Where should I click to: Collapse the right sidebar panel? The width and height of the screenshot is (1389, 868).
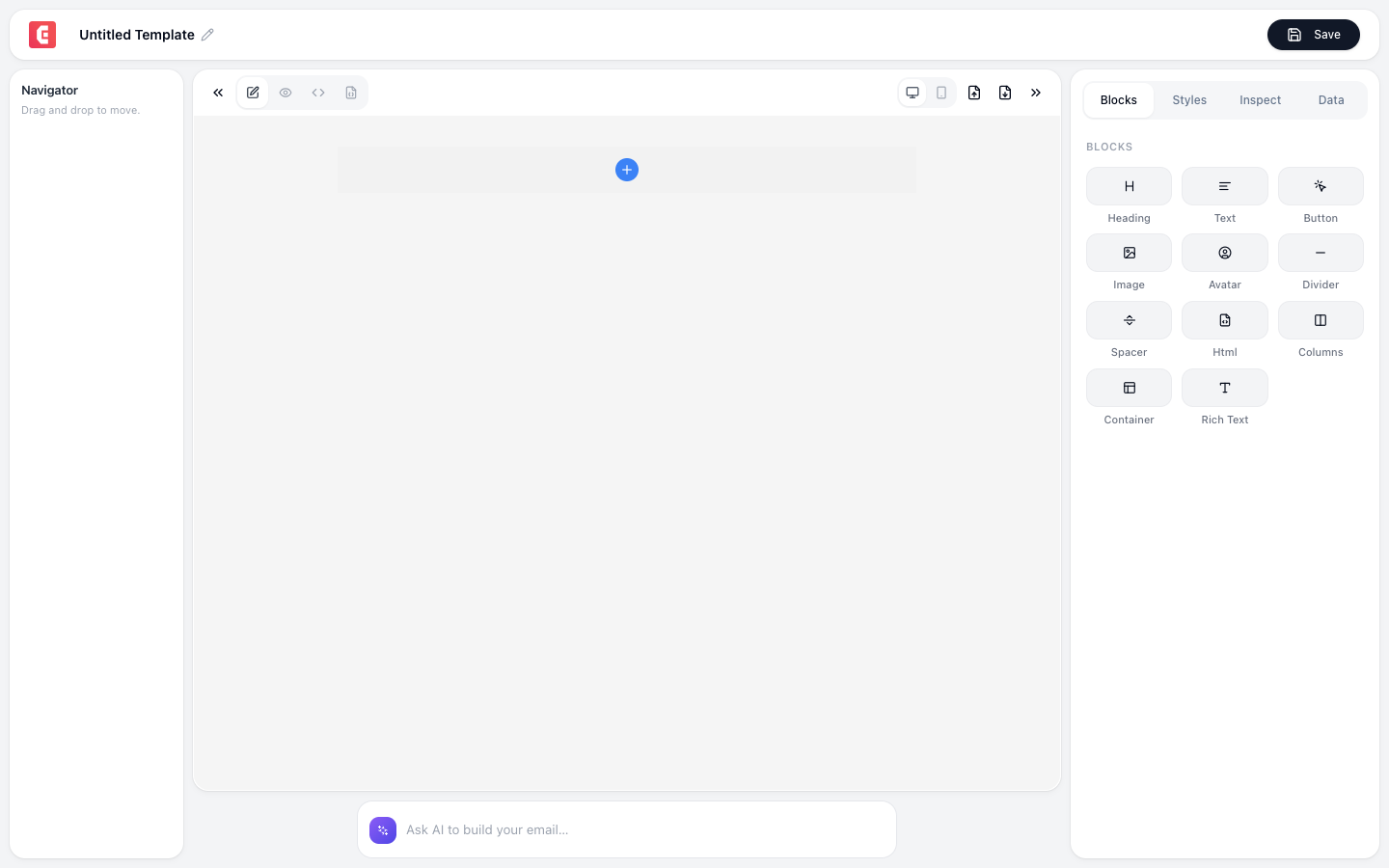pyautogui.click(x=1036, y=93)
